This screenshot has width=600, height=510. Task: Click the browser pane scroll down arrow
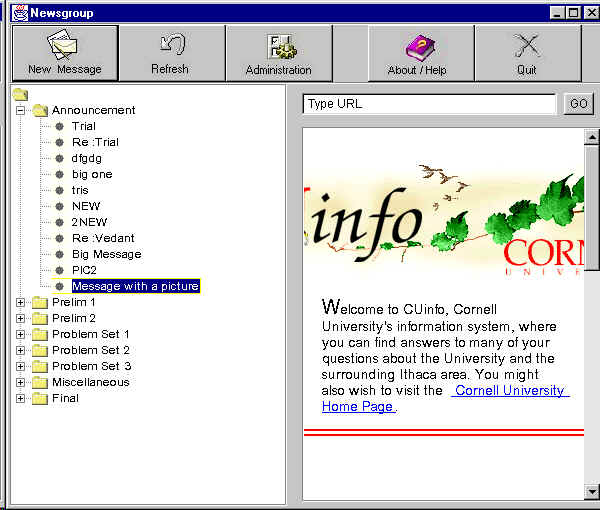click(592, 490)
